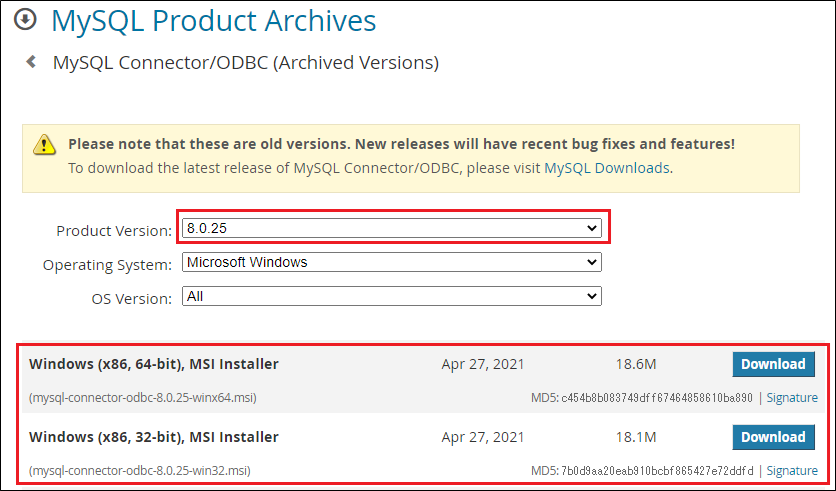
Task: Click the mysql-connector-odbc-8.0.25-winx64.msi filename
Action: coord(142,398)
